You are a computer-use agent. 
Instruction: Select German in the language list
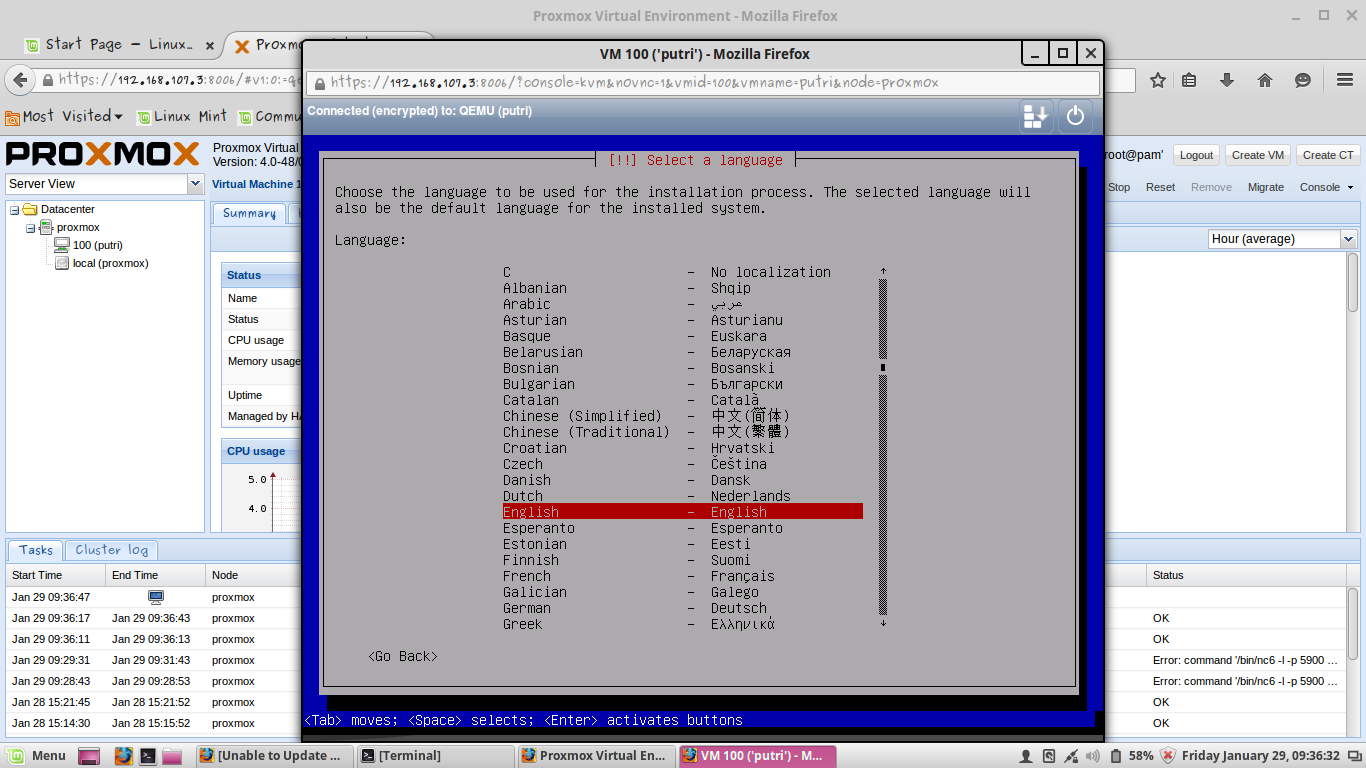[x=683, y=608]
